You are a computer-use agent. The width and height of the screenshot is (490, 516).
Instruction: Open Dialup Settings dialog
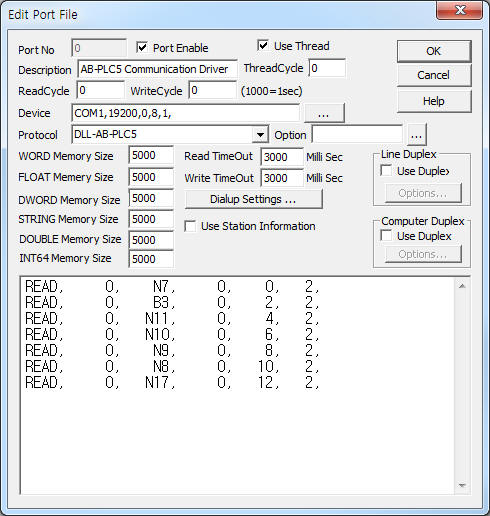point(253,199)
